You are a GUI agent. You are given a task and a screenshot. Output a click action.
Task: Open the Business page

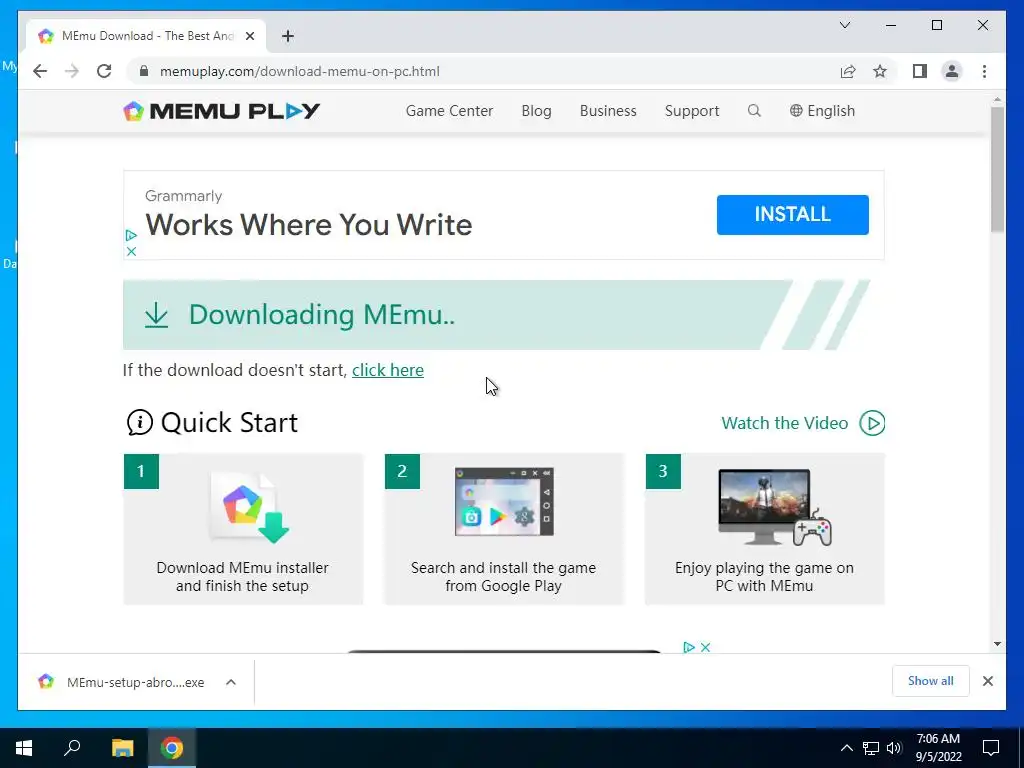(x=608, y=111)
